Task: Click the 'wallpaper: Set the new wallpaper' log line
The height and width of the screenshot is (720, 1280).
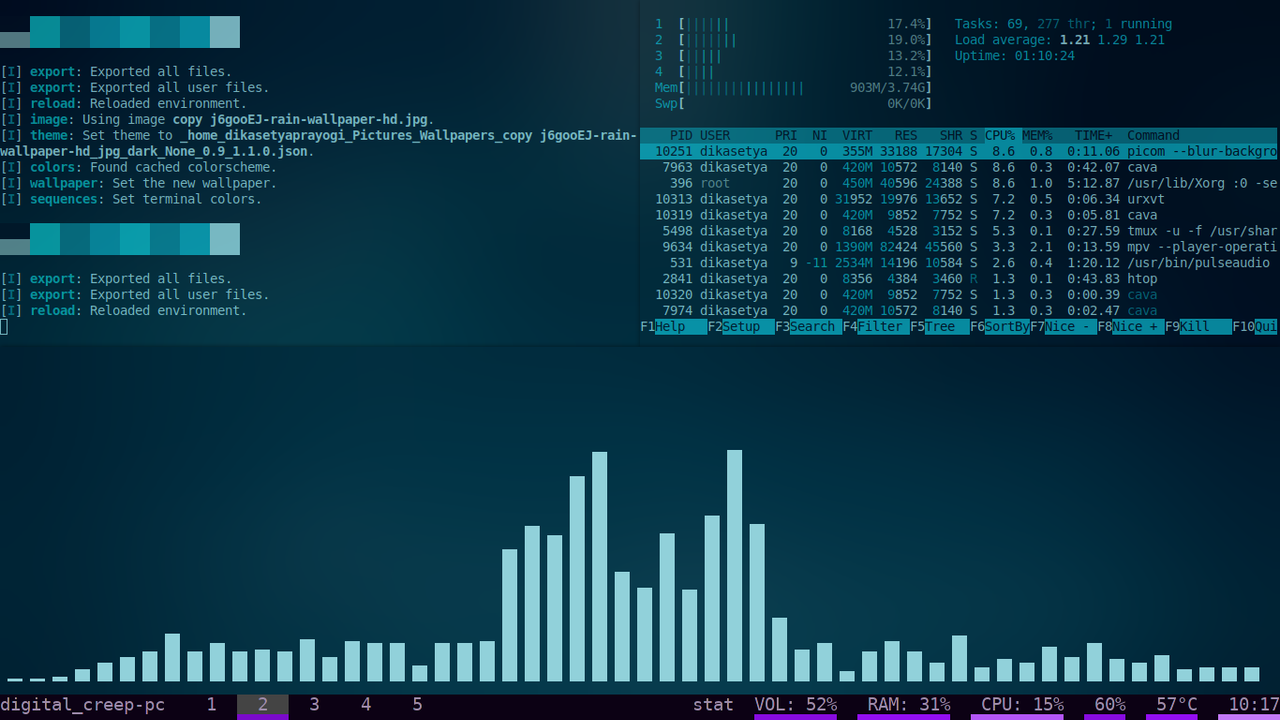Action: (x=139, y=183)
